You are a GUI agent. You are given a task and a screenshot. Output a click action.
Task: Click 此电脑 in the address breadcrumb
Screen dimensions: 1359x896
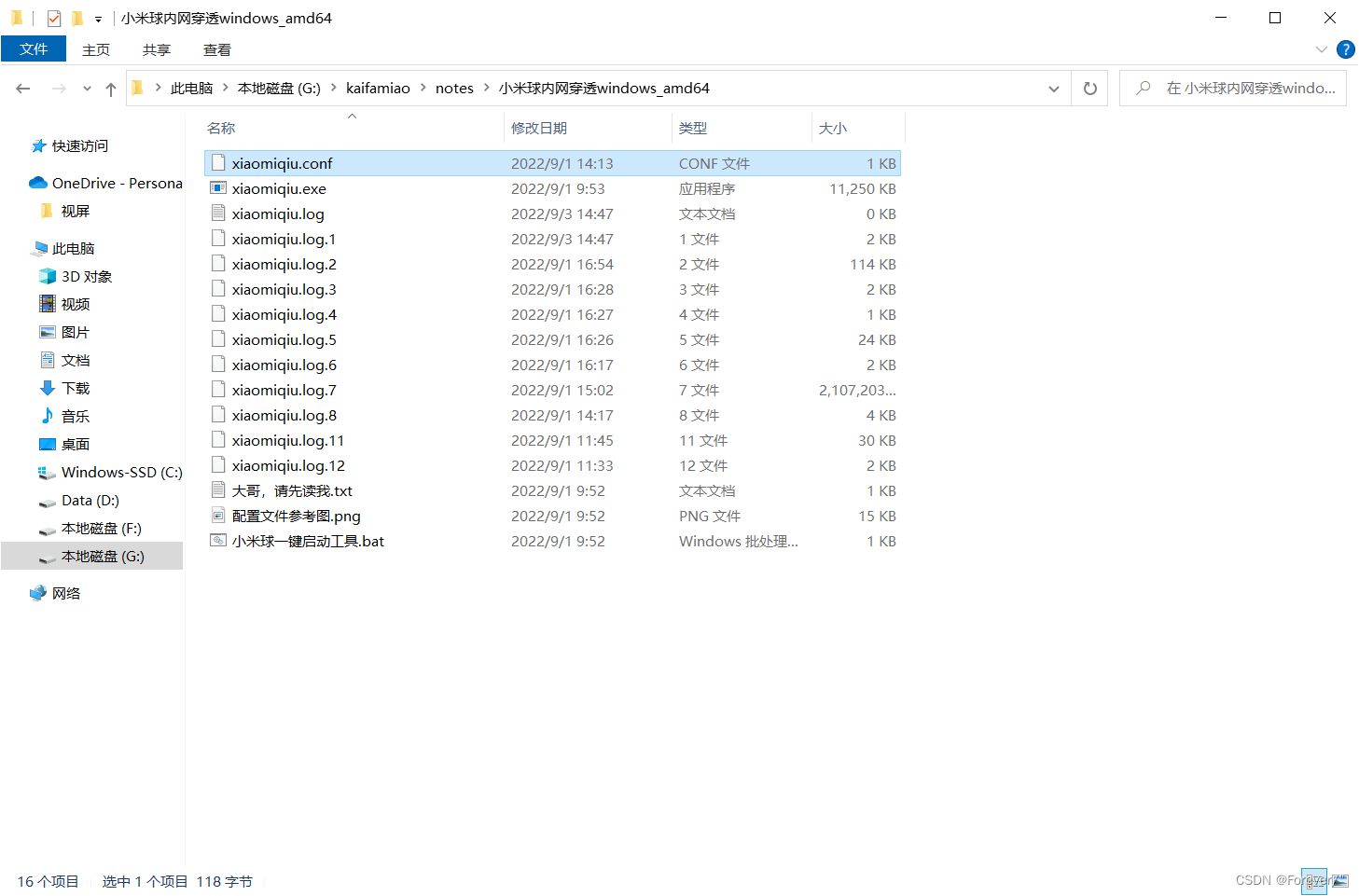(x=191, y=89)
